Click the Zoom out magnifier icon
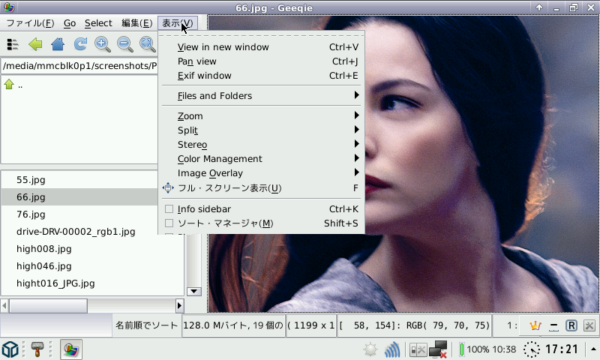The width and height of the screenshot is (600, 360). pos(125,44)
